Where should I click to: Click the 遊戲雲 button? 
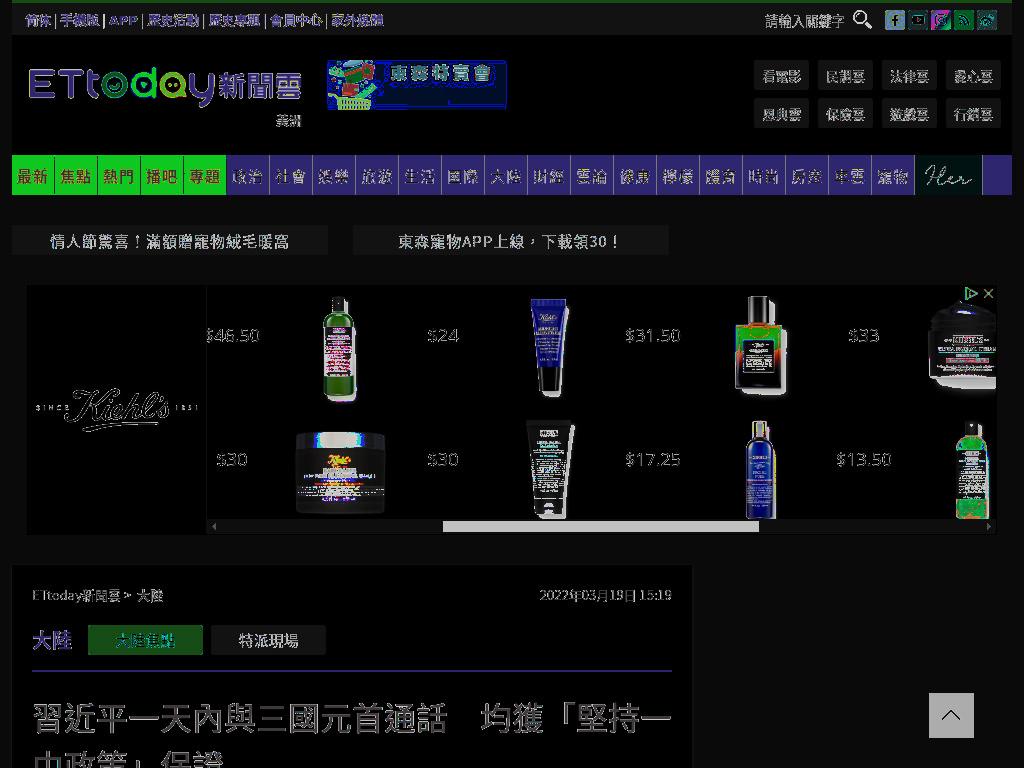pyautogui.click(x=909, y=114)
